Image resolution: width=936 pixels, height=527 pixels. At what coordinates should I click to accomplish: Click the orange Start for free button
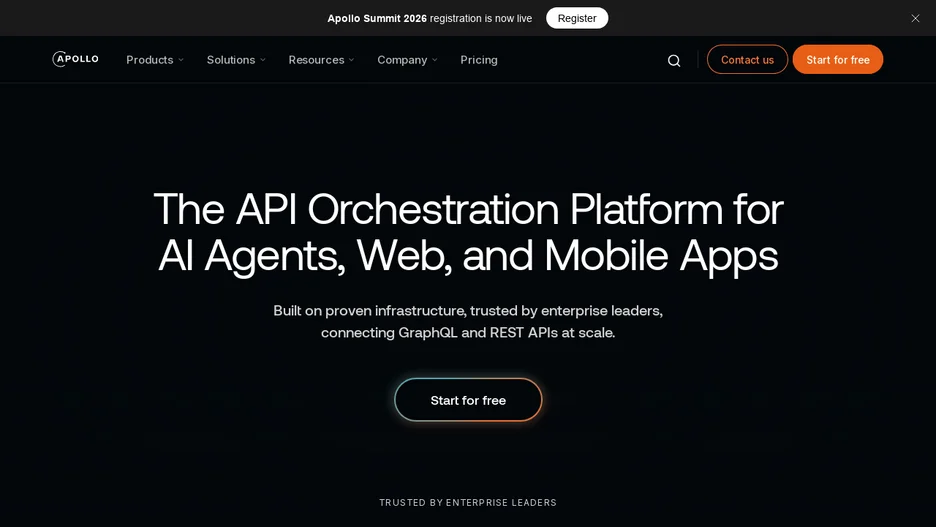click(x=838, y=60)
